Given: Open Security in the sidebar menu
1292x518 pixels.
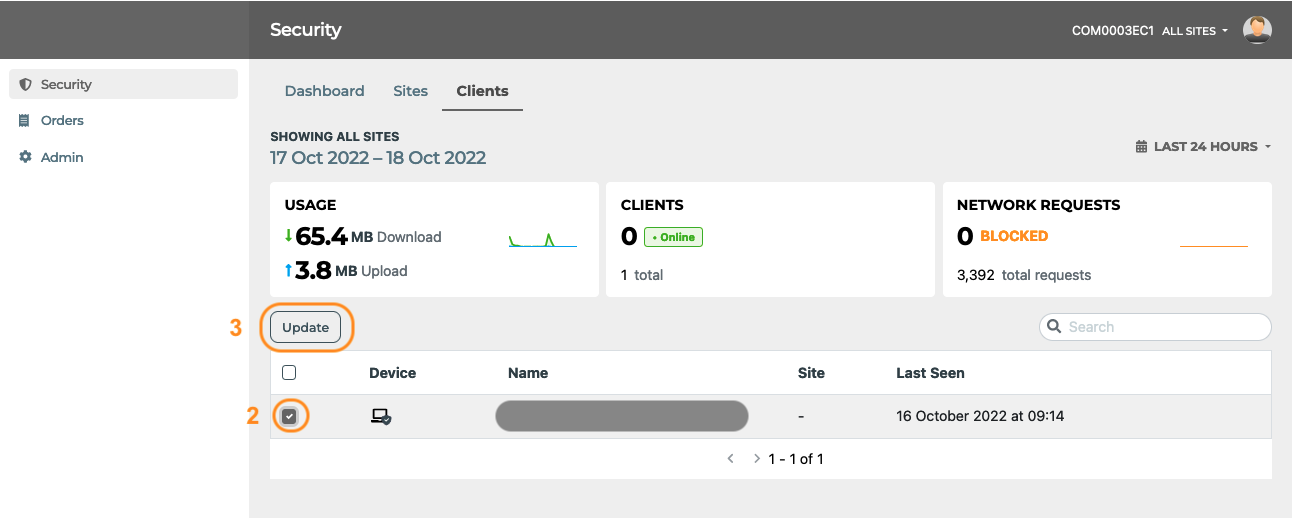Looking at the screenshot, I should 123,84.
